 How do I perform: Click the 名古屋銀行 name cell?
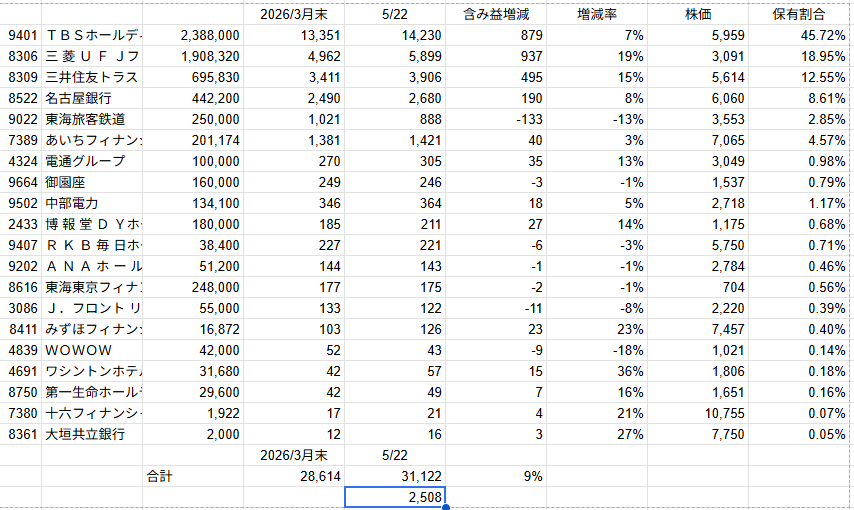pyautogui.click(x=92, y=98)
